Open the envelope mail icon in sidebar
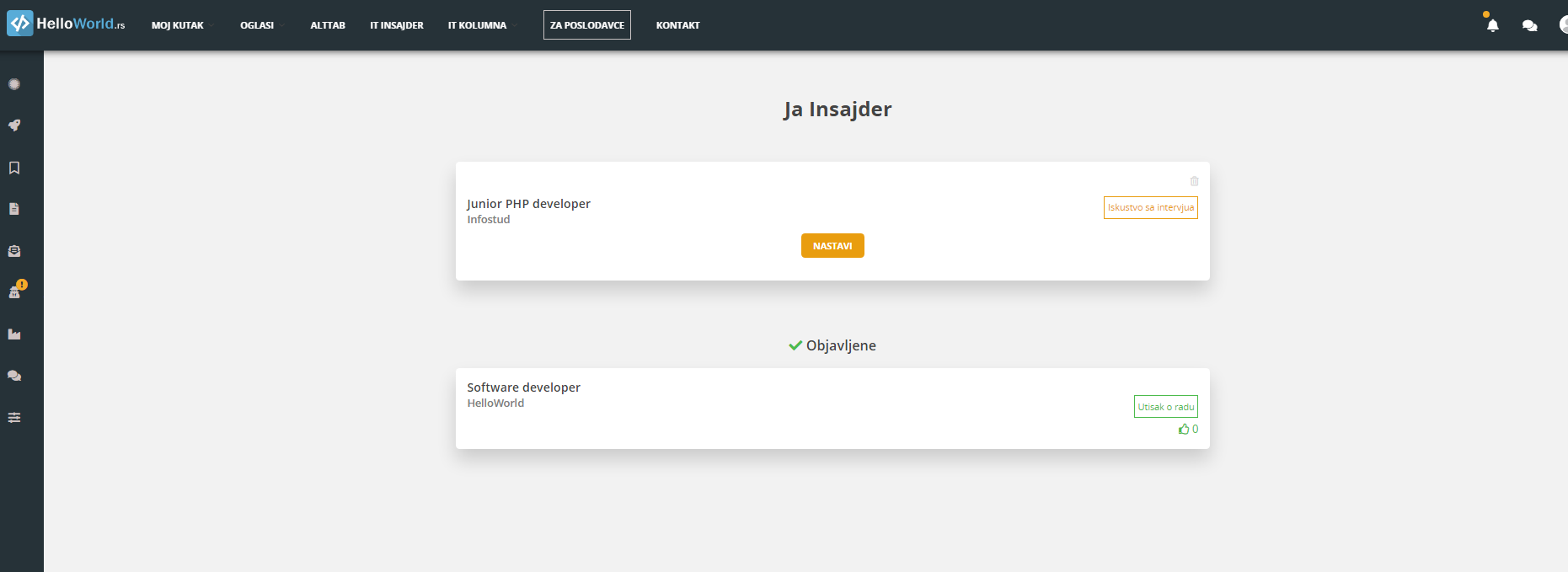 pos(14,251)
